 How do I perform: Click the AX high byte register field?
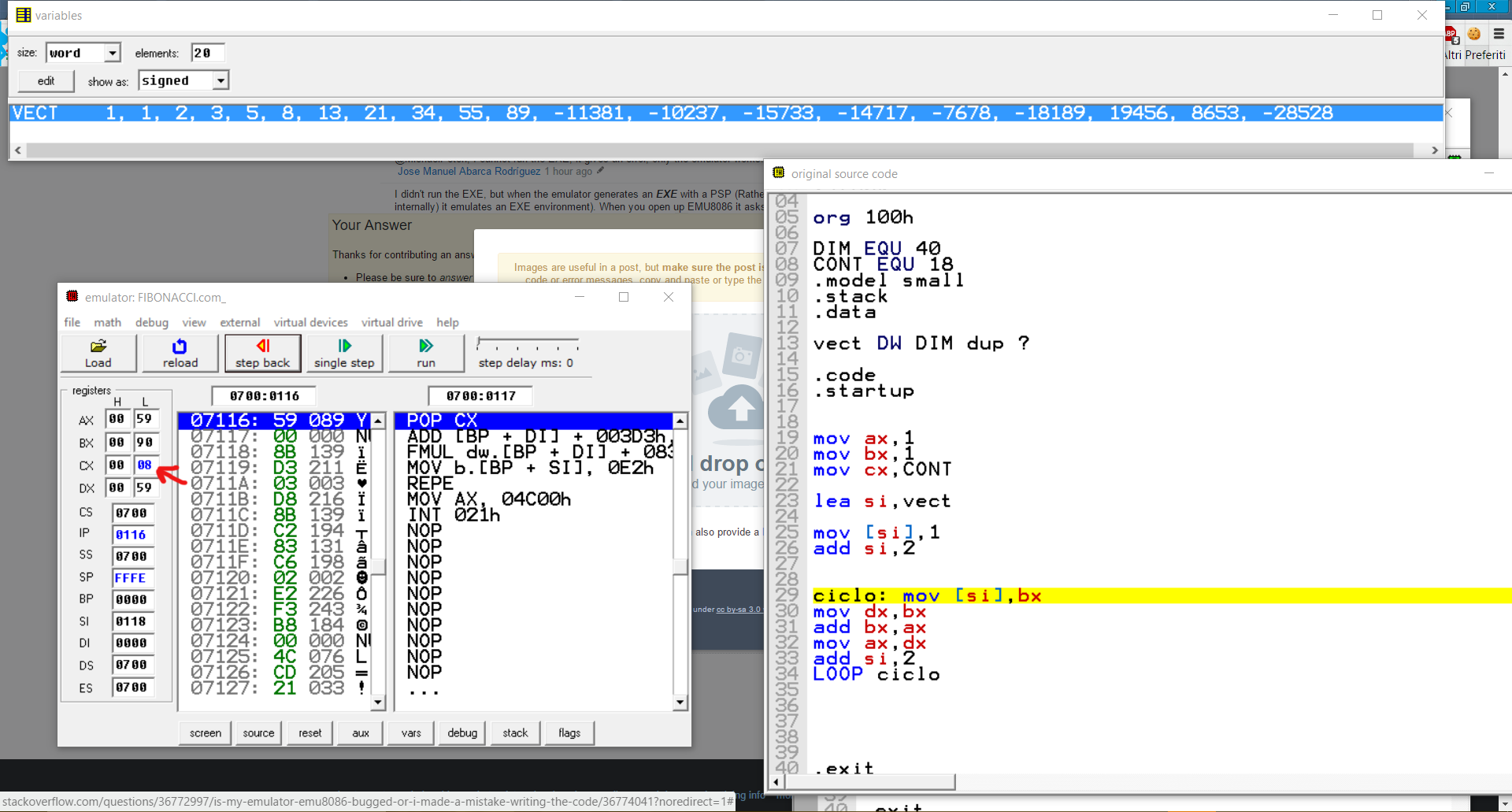tap(117, 419)
